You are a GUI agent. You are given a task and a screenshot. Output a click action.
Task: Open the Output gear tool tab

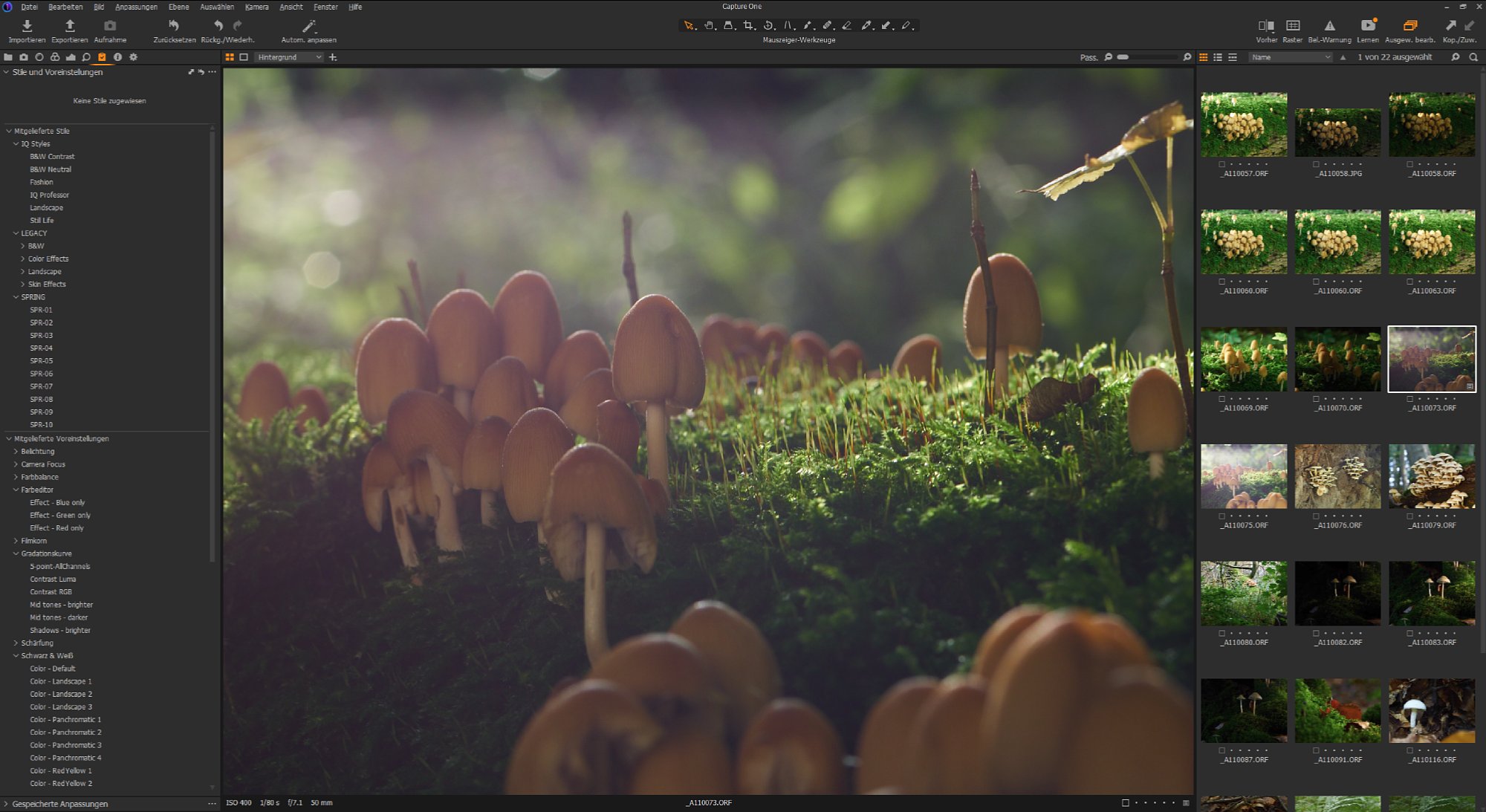(x=134, y=57)
